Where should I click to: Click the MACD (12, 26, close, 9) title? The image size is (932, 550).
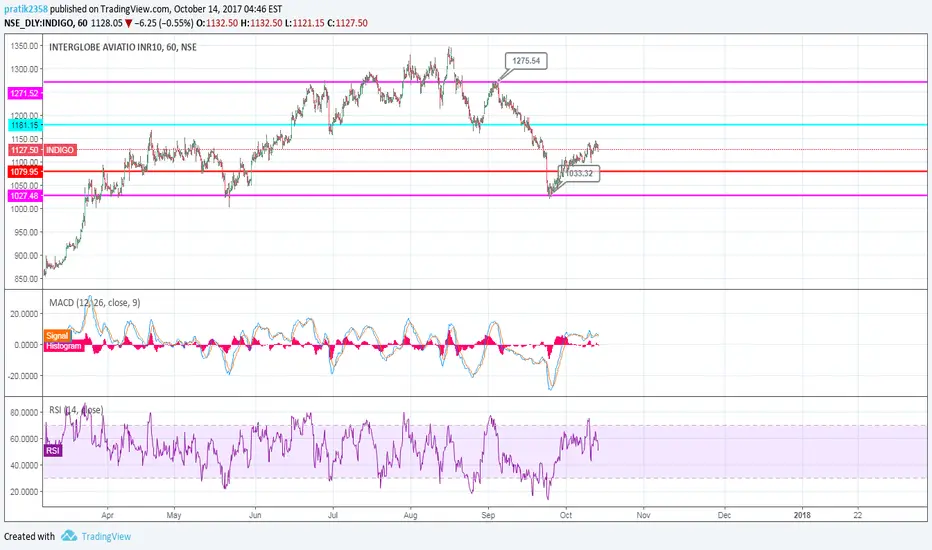click(95, 303)
